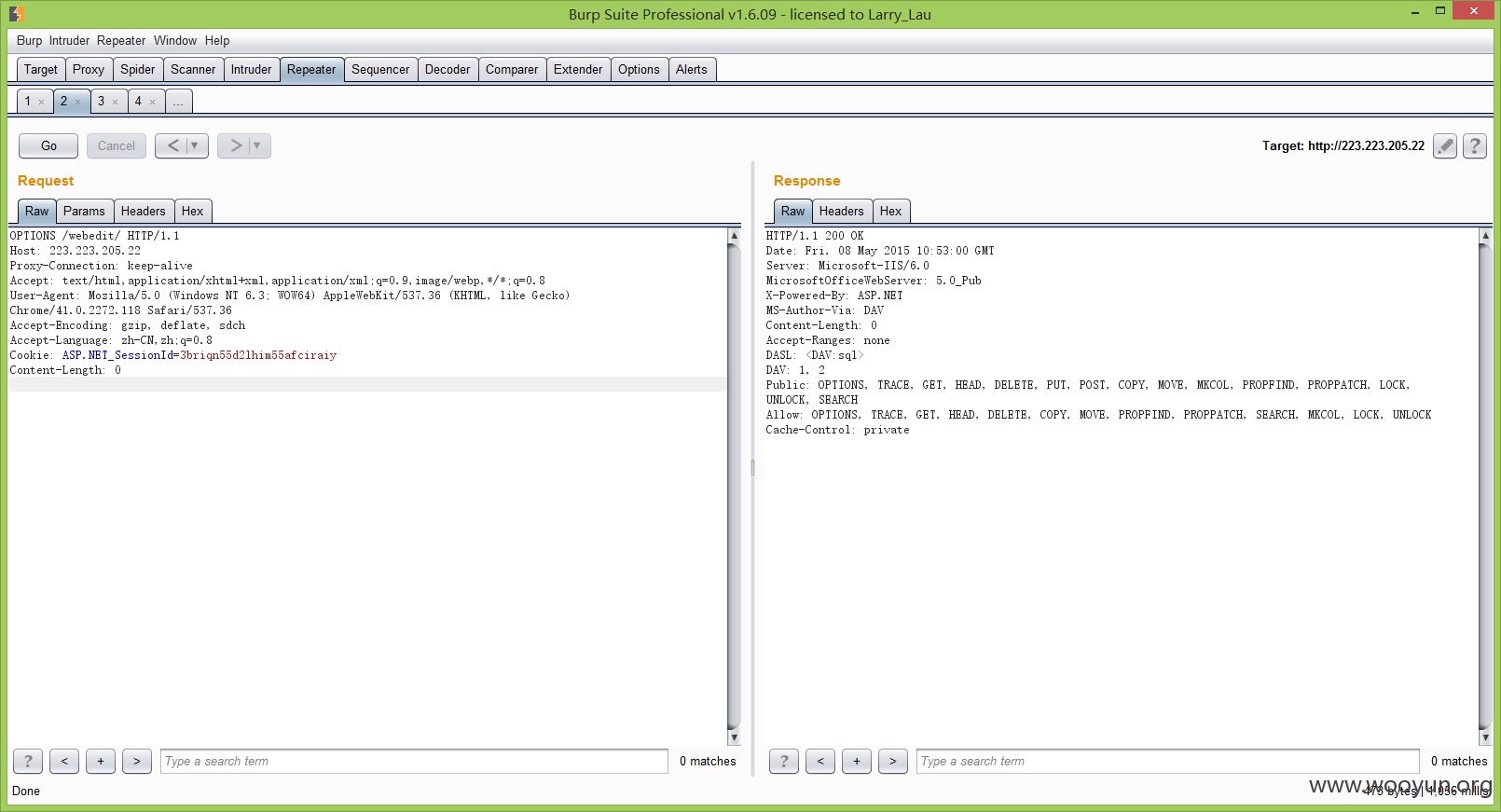Open Request search help icon
The image size is (1501, 812).
tap(28, 761)
